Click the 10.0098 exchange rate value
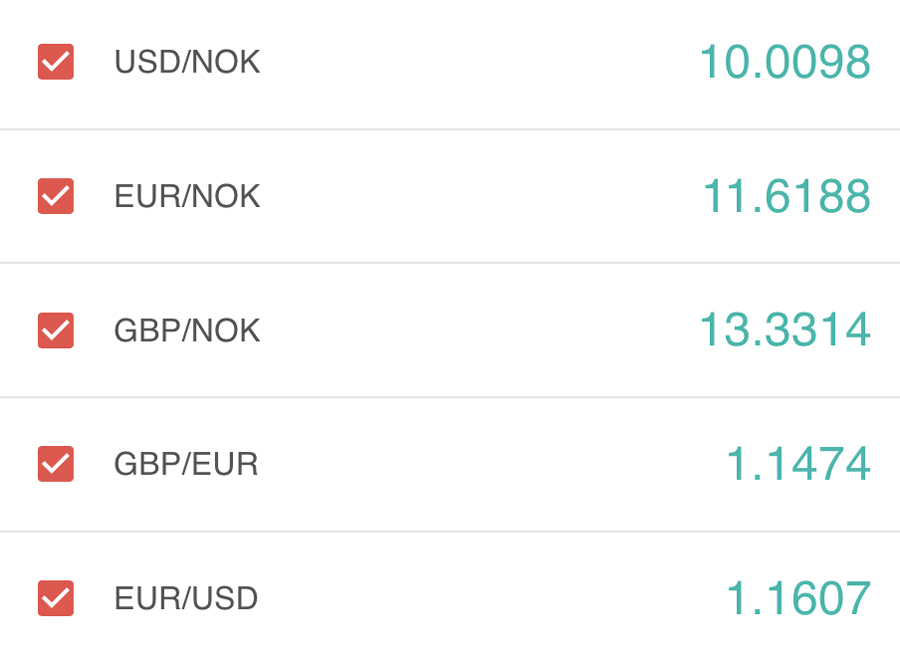Image resolution: width=900 pixels, height=653 pixels. (x=784, y=62)
